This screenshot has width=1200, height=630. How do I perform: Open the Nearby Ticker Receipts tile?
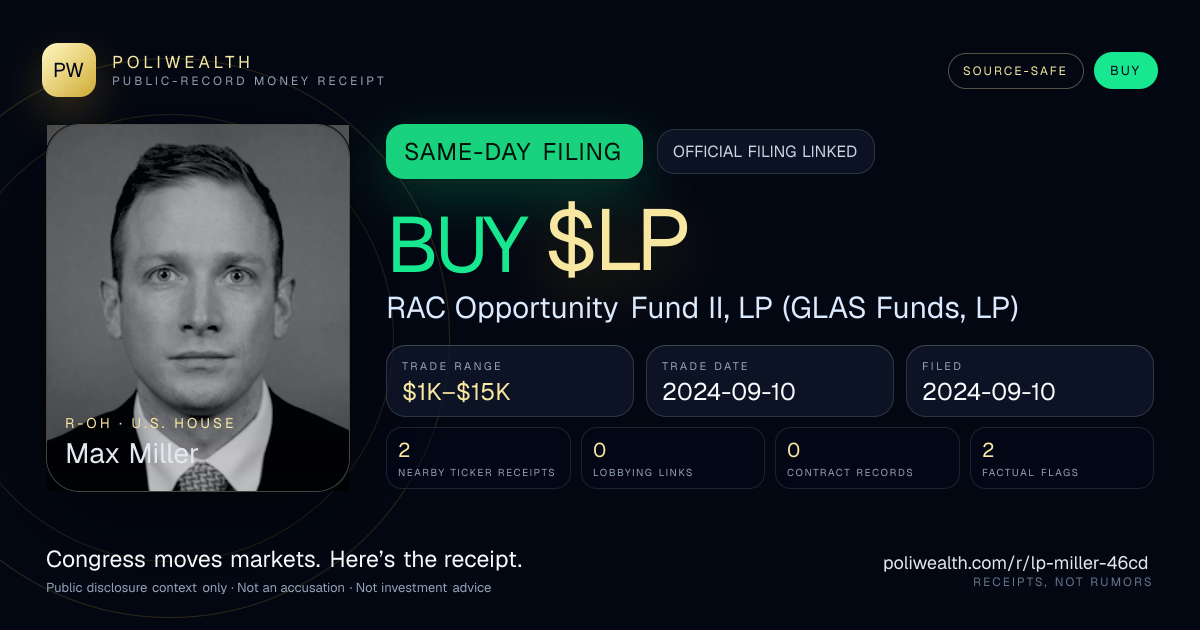[x=478, y=458]
